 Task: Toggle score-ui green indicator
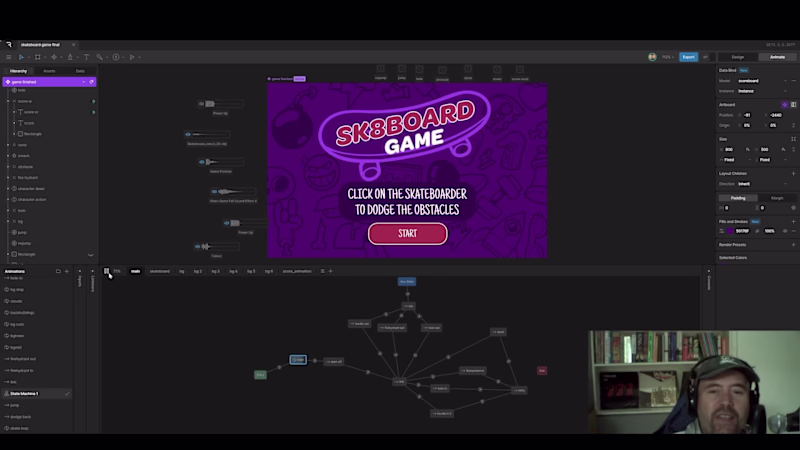coord(93,101)
